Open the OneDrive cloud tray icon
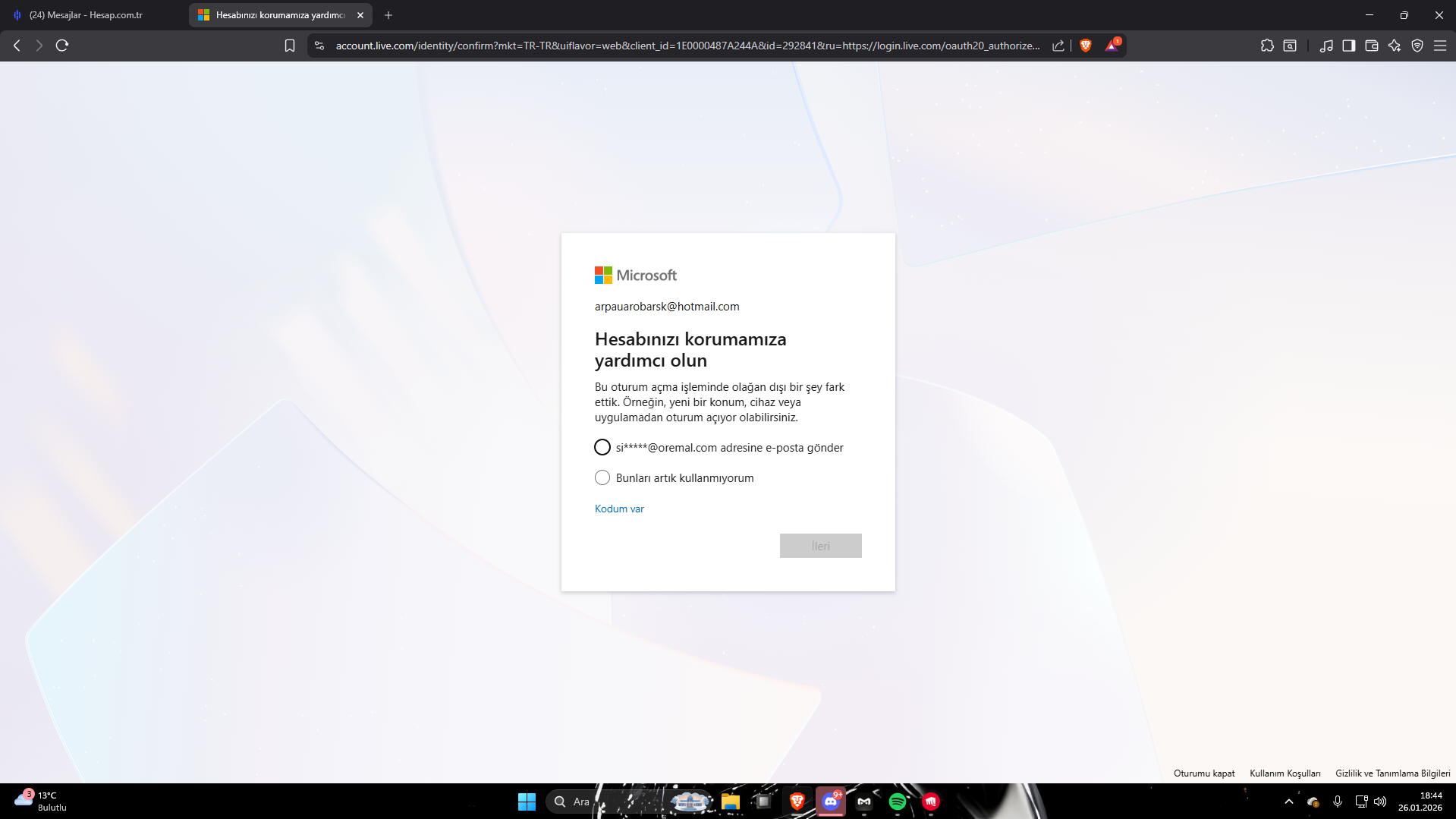1456x819 pixels. (1313, 802)
